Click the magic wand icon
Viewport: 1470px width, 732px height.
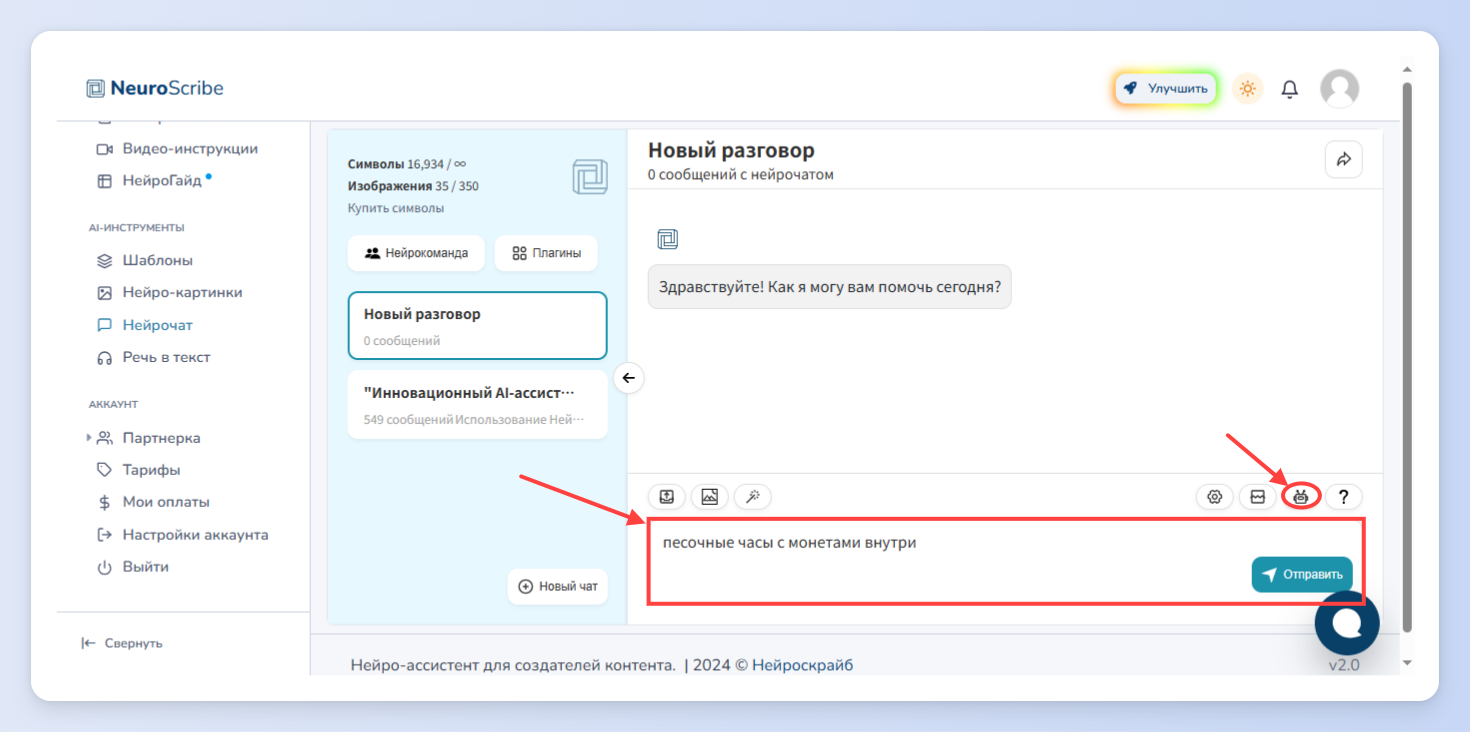(x=752, y=496)
